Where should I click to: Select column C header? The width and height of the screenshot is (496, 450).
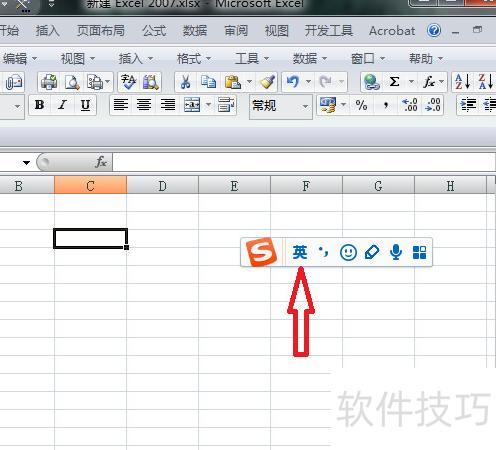pyautogui.click(x=90, y=185)
